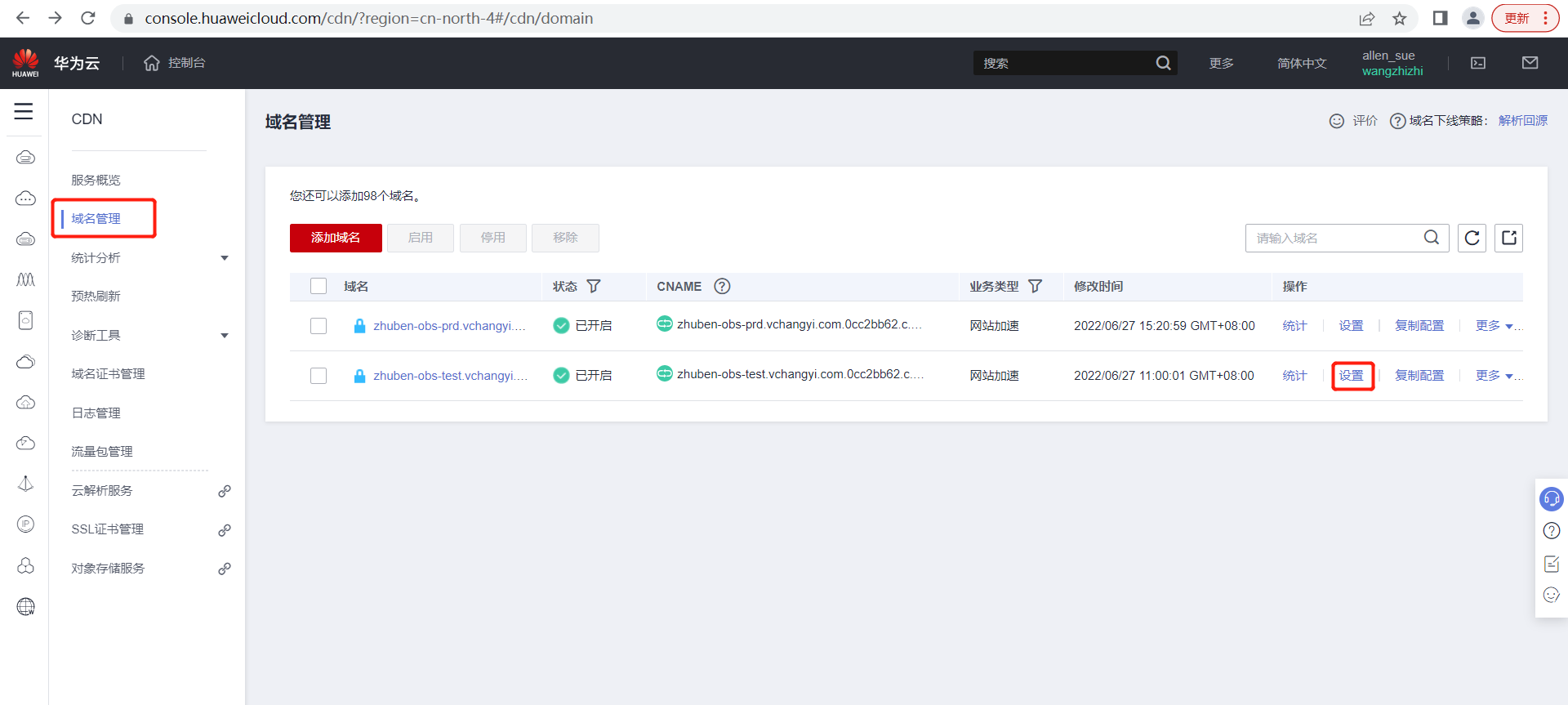Click the IP icon in left rail

[x=26, y=524]
